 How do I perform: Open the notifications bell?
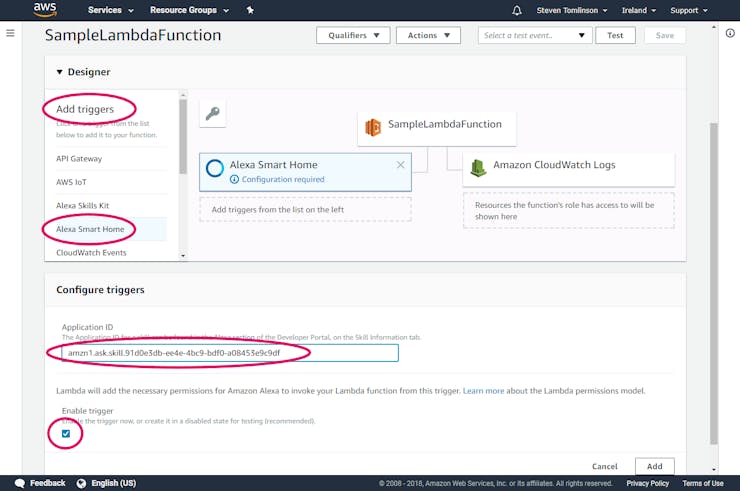[x=517, y=10]
